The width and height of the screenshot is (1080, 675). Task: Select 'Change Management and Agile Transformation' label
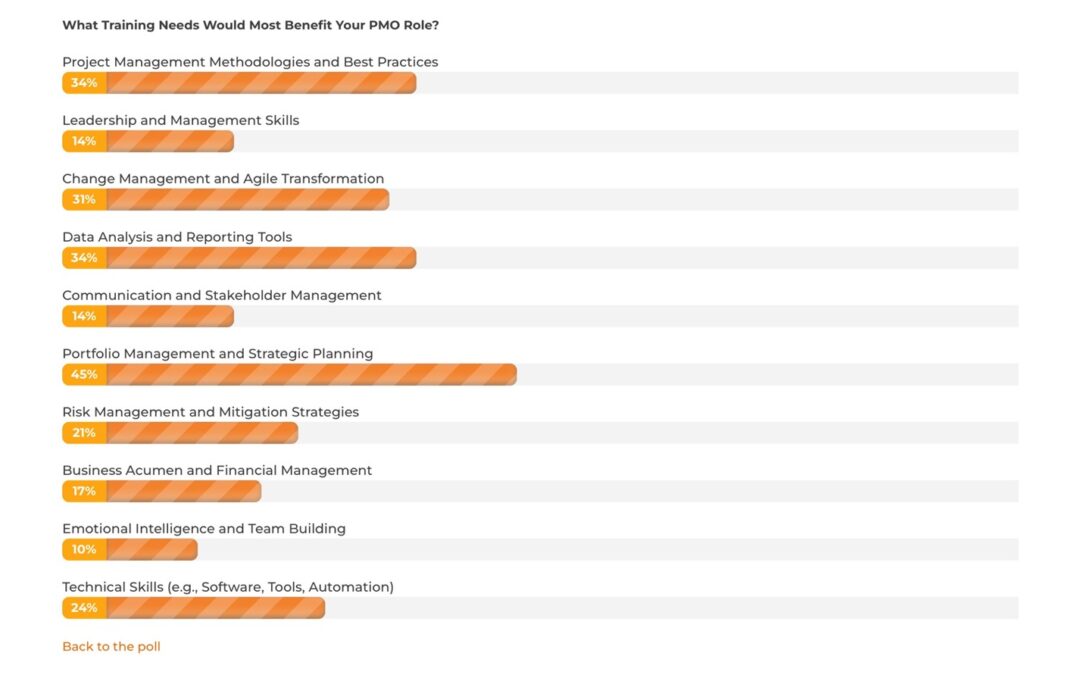[223, 179]
